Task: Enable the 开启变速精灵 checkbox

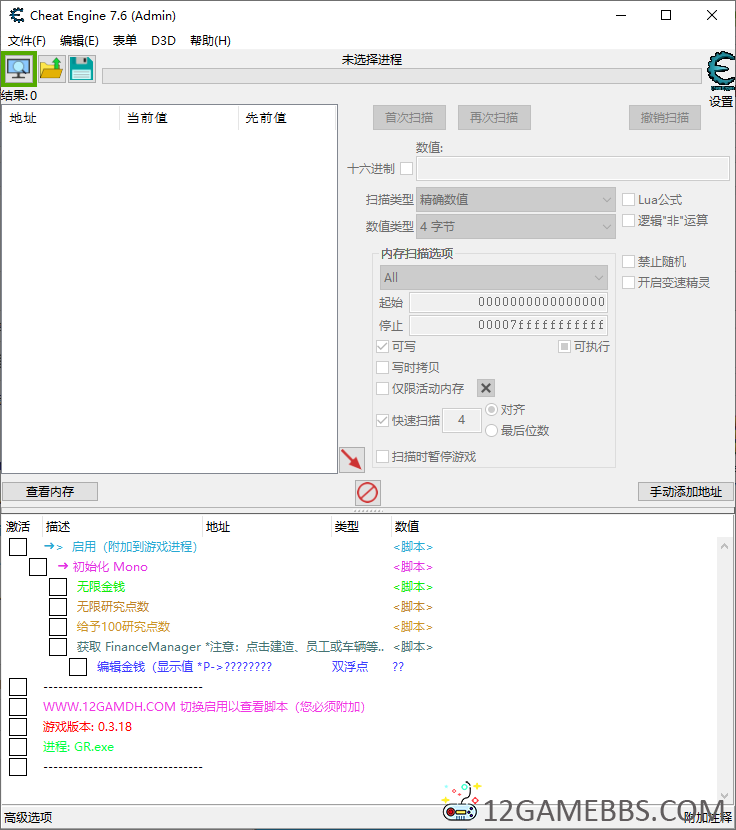Action: pos(629,282)
